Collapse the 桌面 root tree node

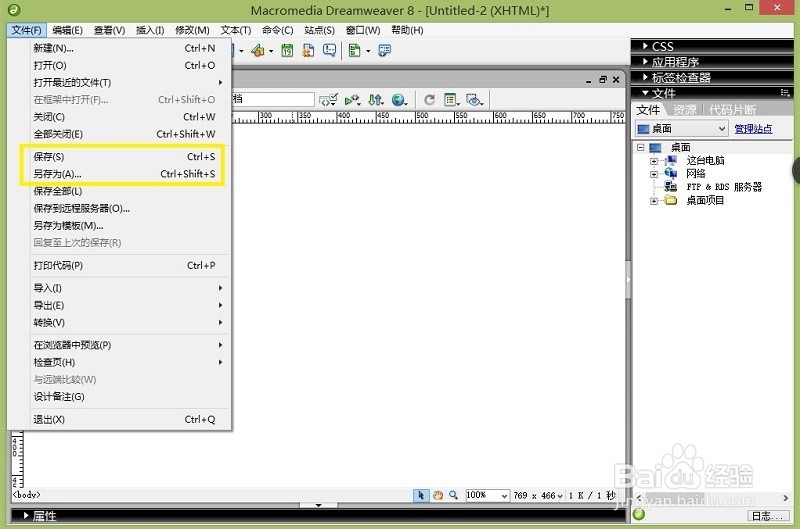tap(641, 147)
